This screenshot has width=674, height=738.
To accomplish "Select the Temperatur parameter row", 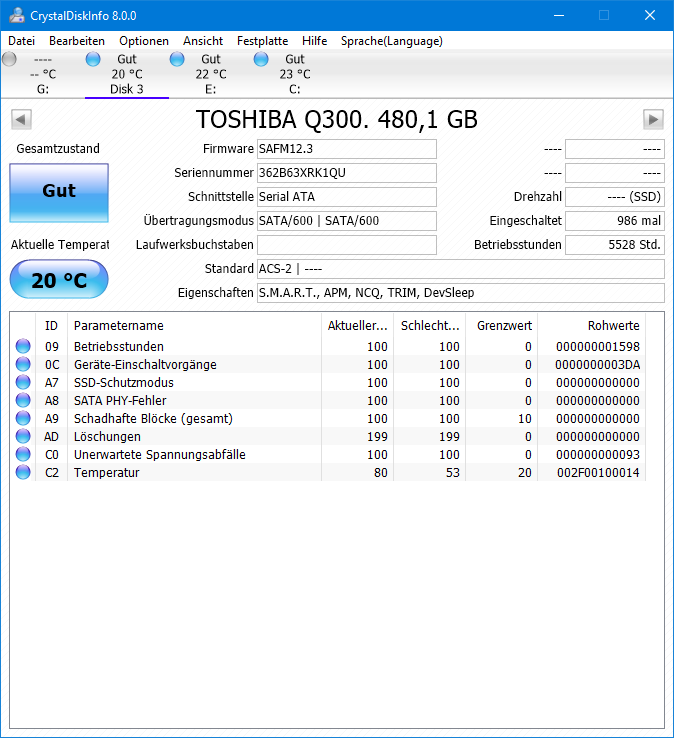I will pyautogui.click(x=328, y=473).
